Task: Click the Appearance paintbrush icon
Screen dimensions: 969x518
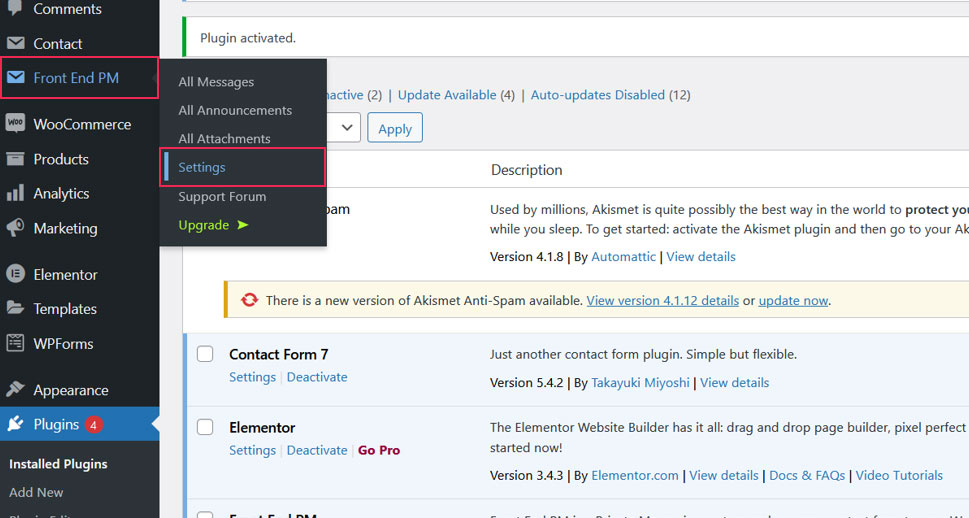Action: (15, 389)
